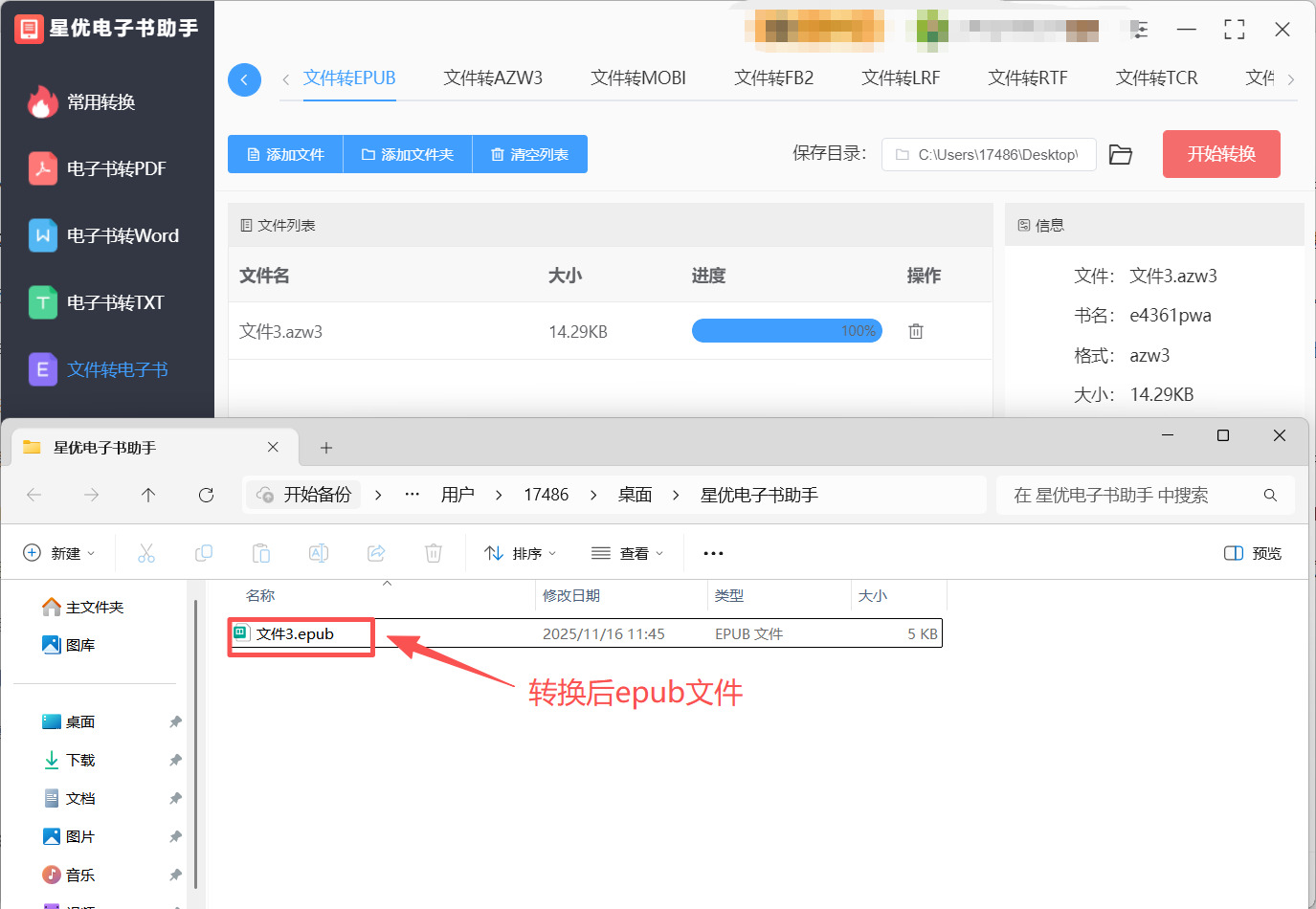Screen dimensions: 1316x909
Task: Toggle the 预览 preview pane
Action: pos(1253,553)
